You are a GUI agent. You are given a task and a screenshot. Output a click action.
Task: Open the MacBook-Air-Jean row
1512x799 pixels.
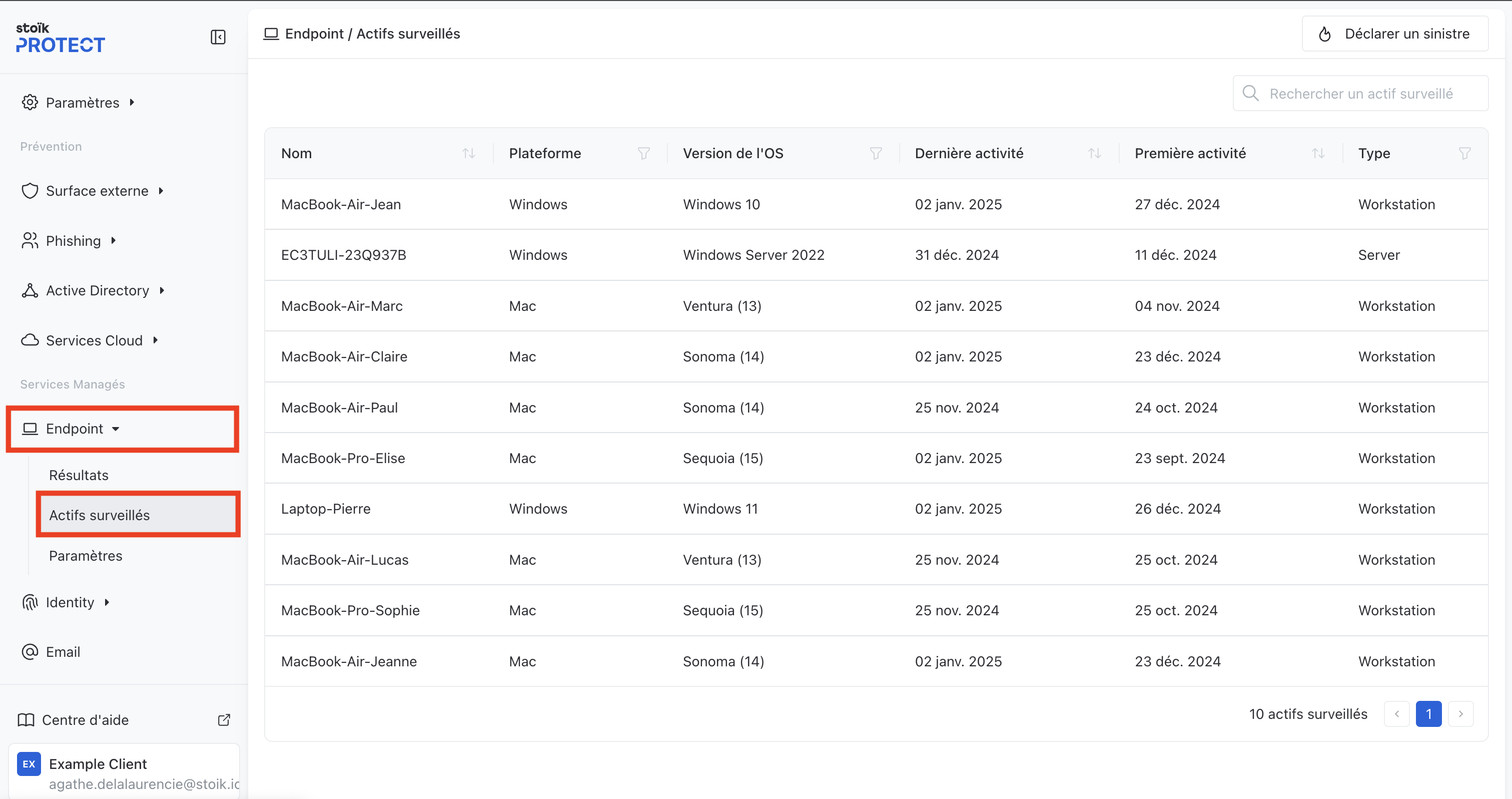[x=340, y=204]
